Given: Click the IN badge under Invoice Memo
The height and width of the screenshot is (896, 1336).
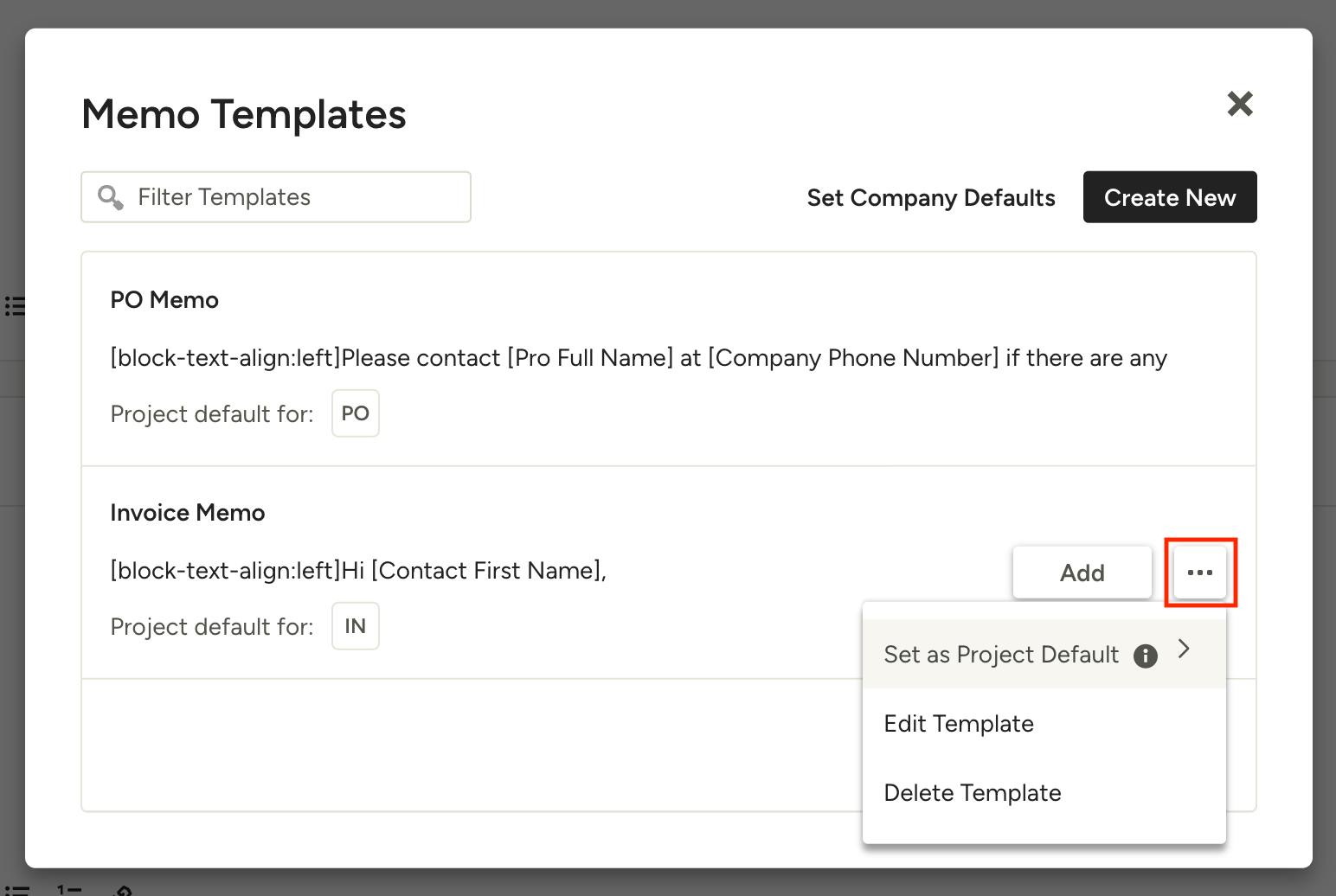Looking at the screenshot, I should 355,625.
